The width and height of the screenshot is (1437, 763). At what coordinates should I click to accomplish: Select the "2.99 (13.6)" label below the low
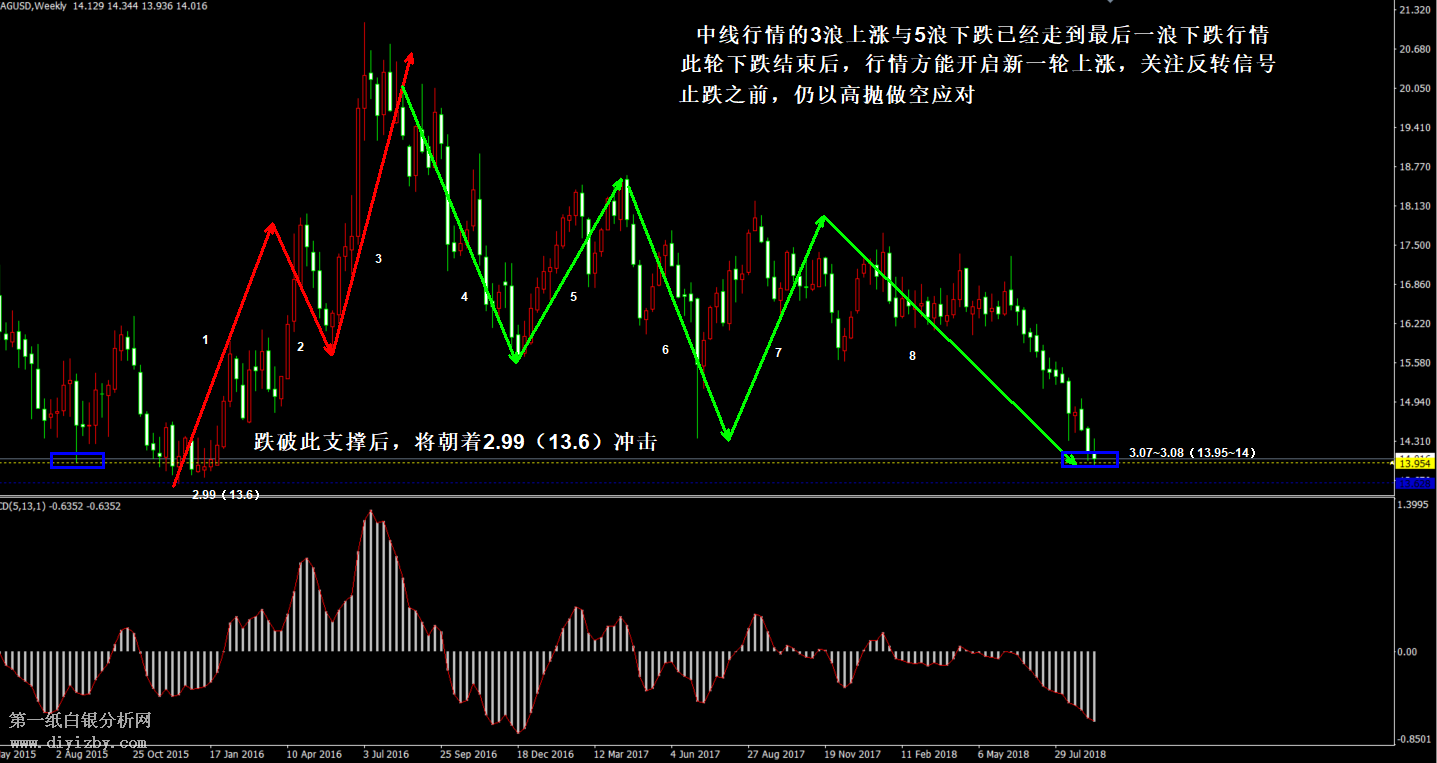point(226,494)
